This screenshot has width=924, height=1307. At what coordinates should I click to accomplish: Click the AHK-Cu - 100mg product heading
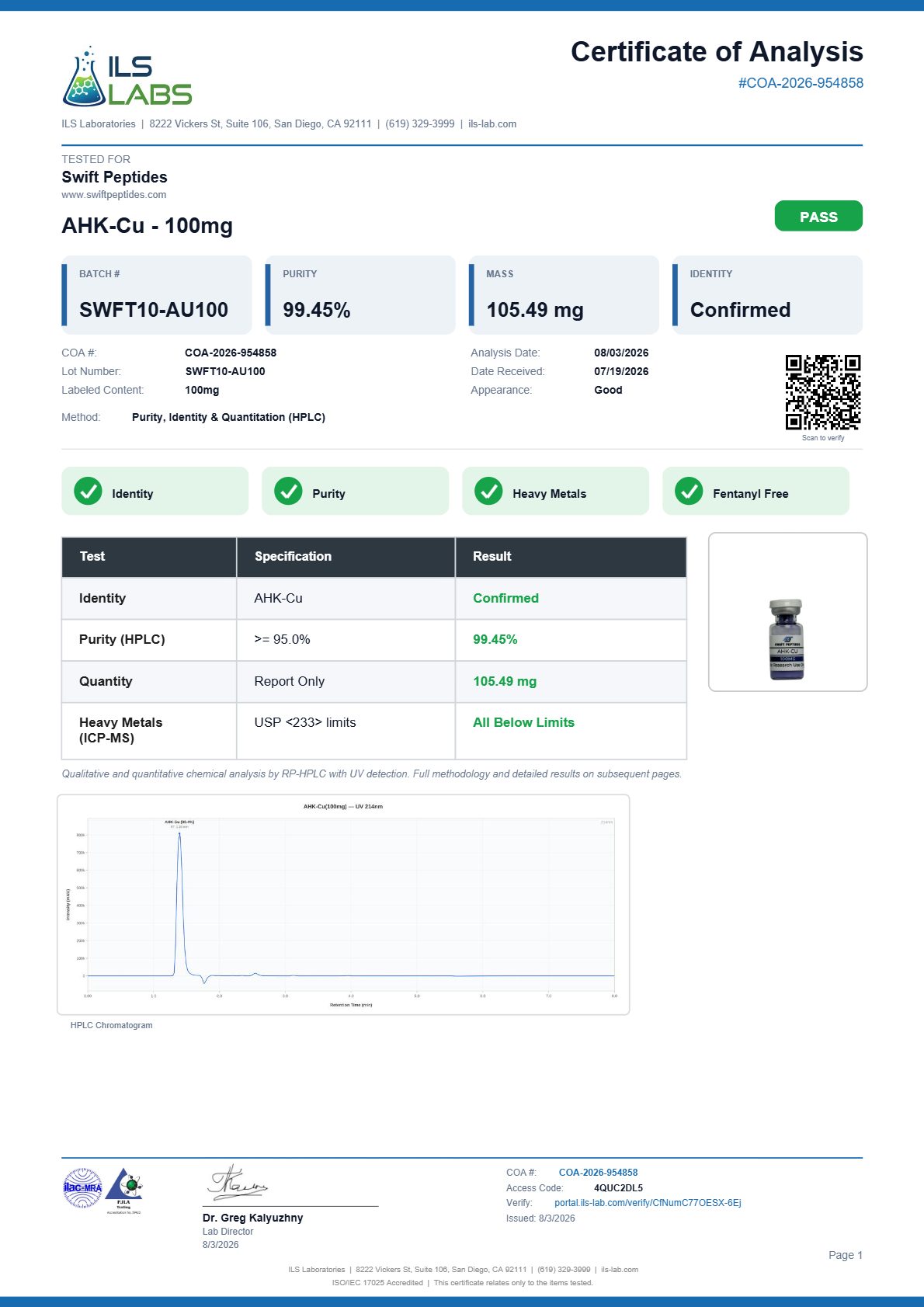pos(148,226)
